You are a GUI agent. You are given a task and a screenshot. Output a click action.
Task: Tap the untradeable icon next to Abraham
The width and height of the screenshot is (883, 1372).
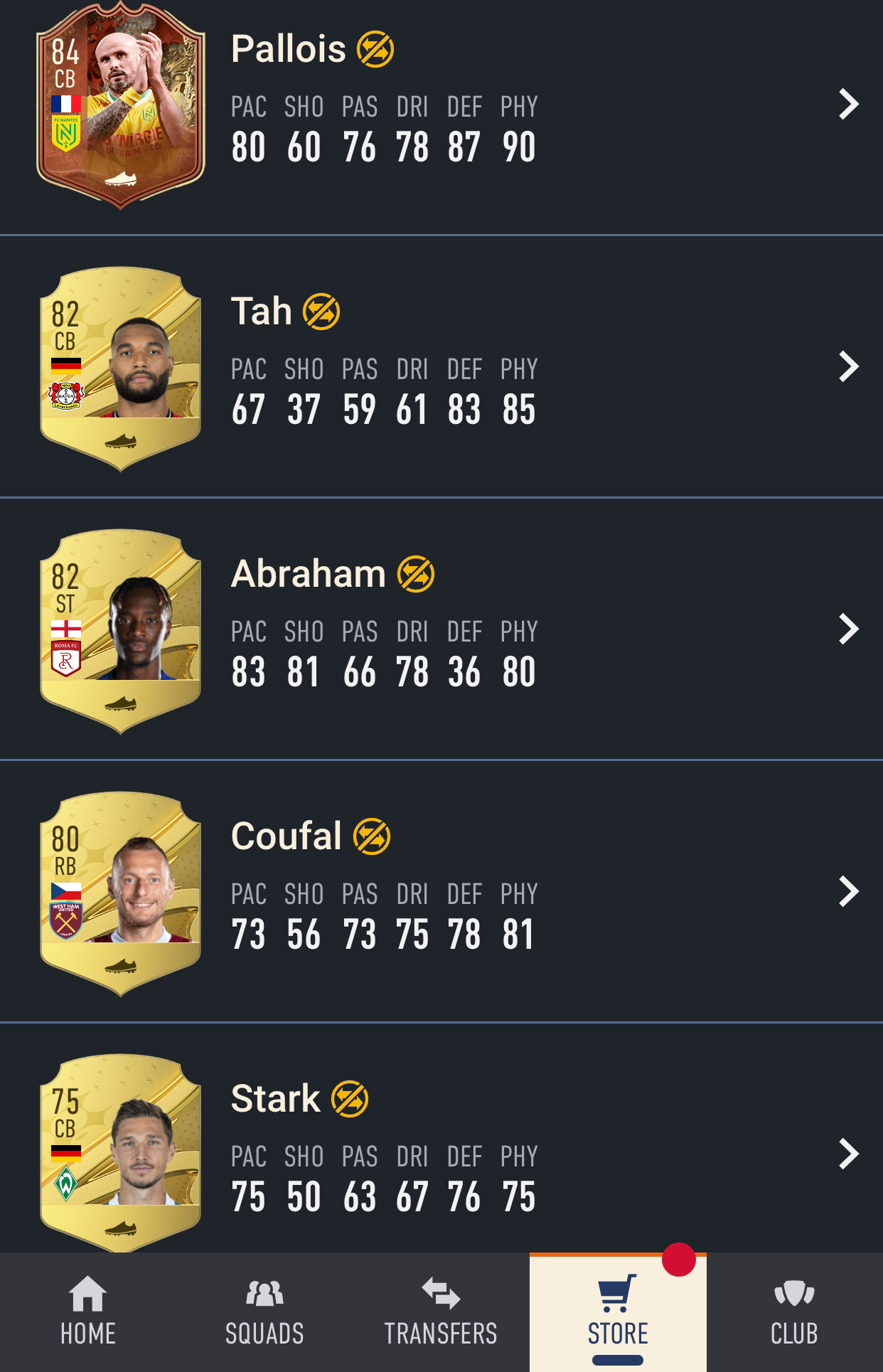[x=416, y=574]
